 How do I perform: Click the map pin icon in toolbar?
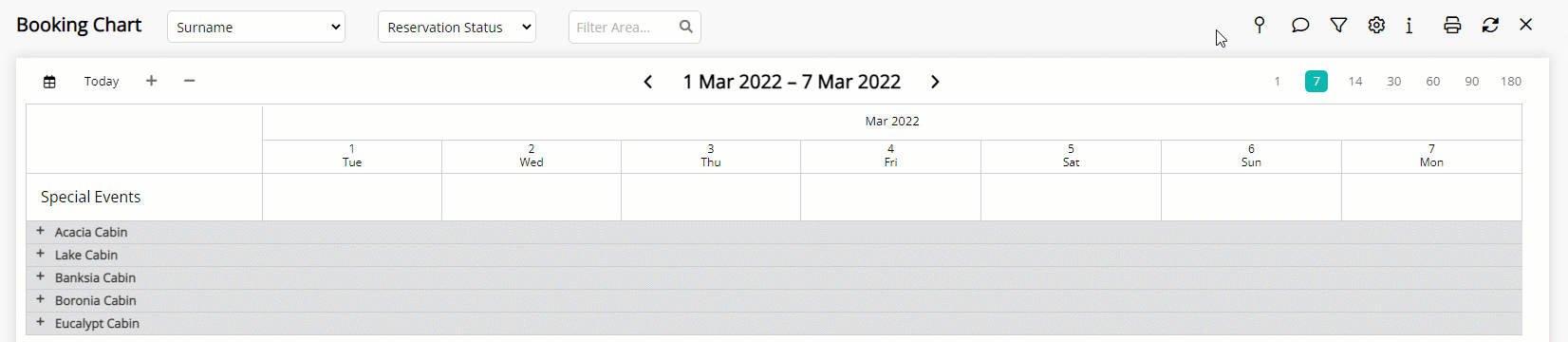pos(1260,26)
